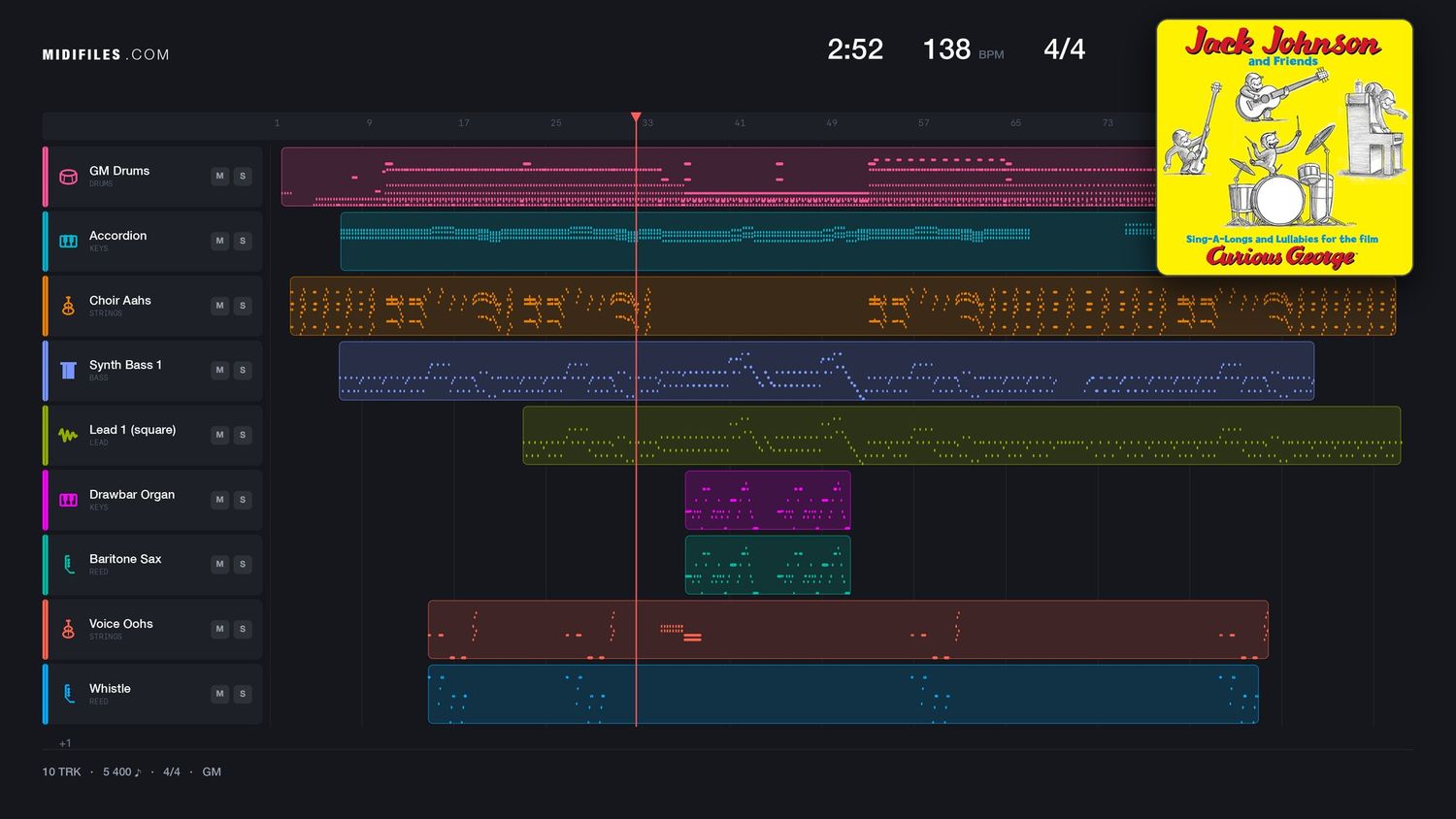Viewport: 1456px width, 819px height.
Task: Mute the Choir Aahs track
Action: pos(220,306)
